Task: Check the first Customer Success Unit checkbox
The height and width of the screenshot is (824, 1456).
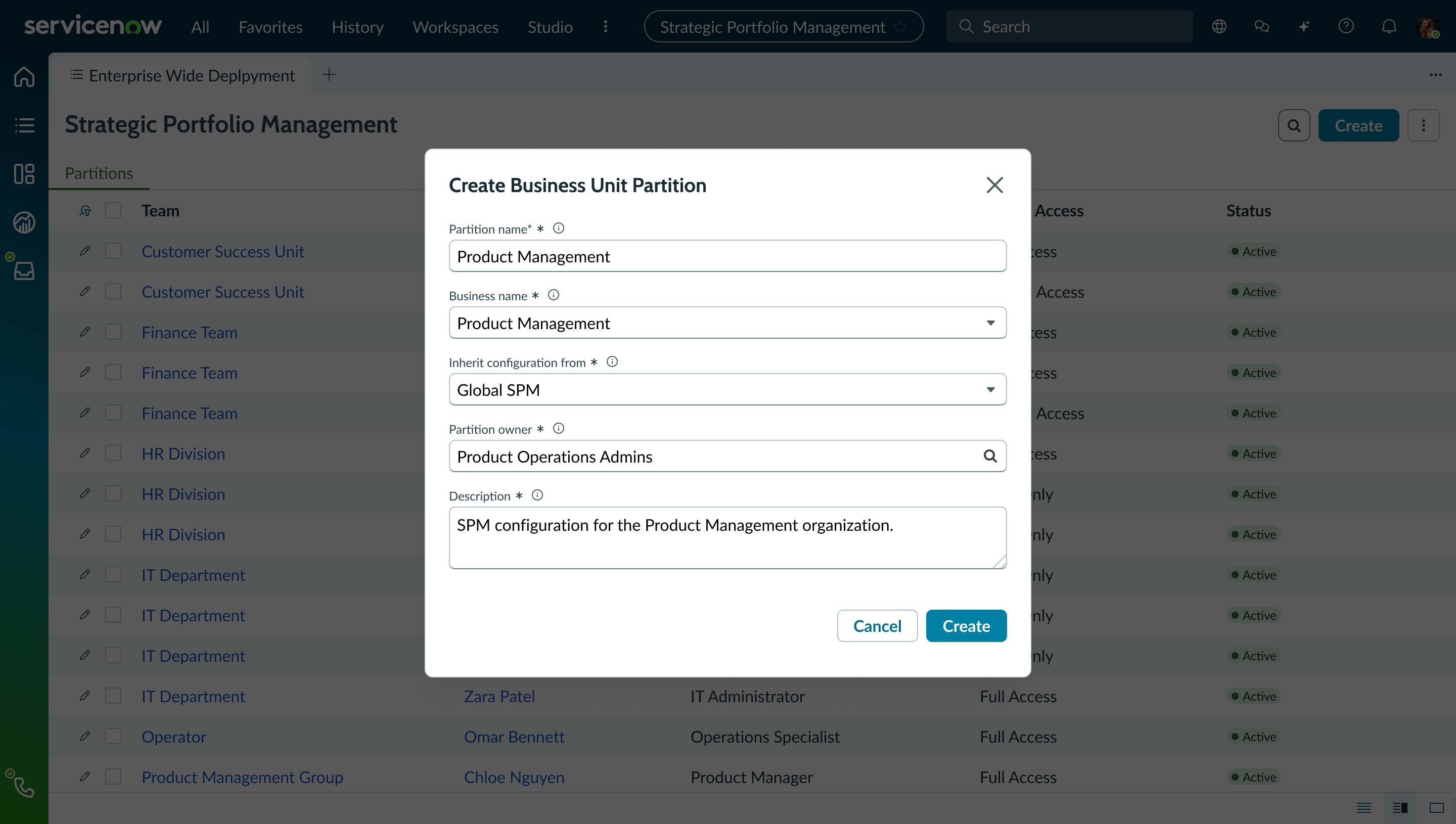Action: [113, 251]
